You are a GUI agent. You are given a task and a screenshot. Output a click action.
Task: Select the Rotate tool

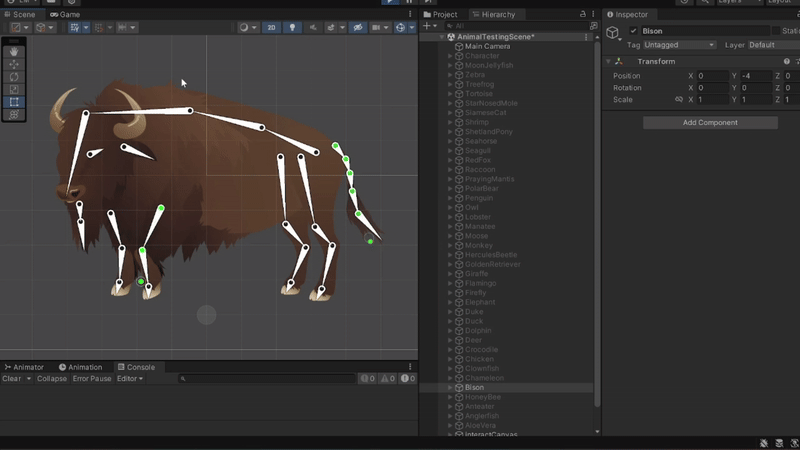click(14, 77)
